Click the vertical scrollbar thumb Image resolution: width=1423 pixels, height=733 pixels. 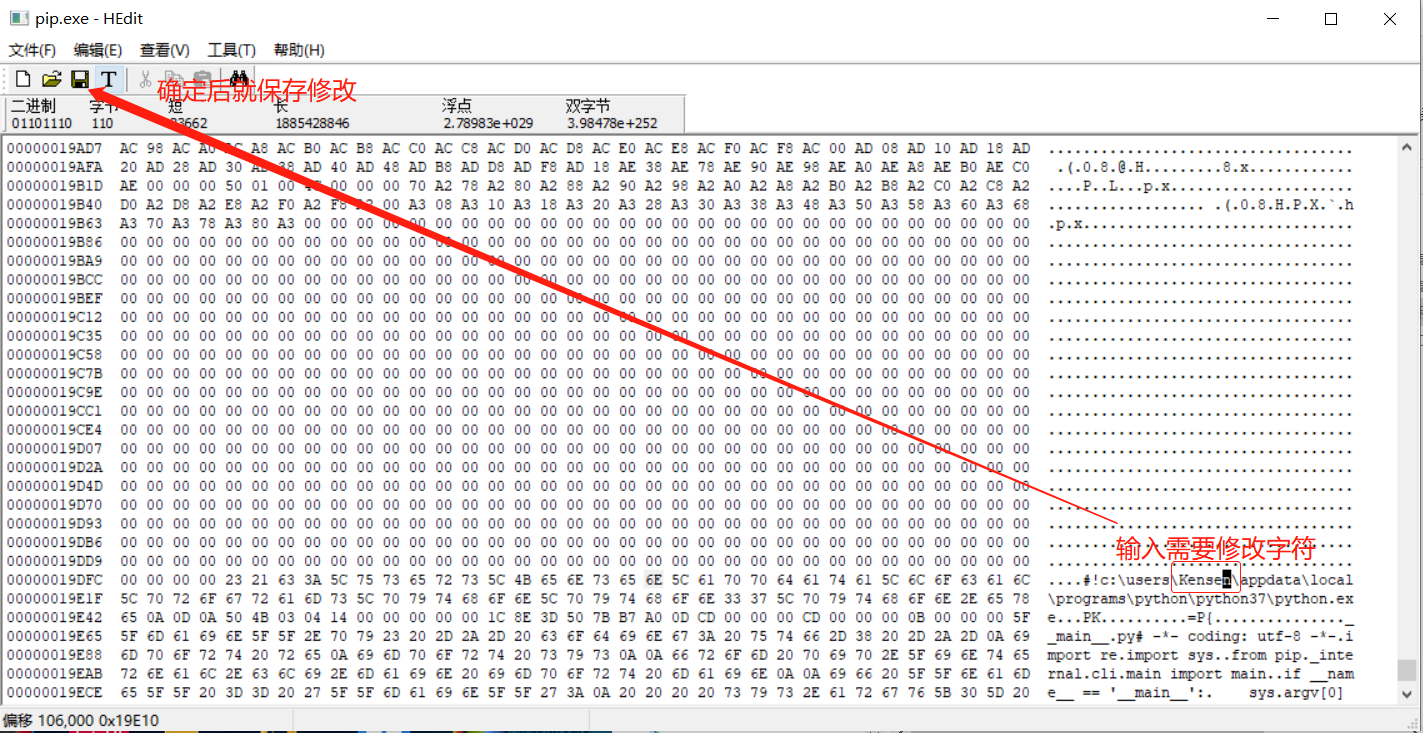coord(1407,669)
